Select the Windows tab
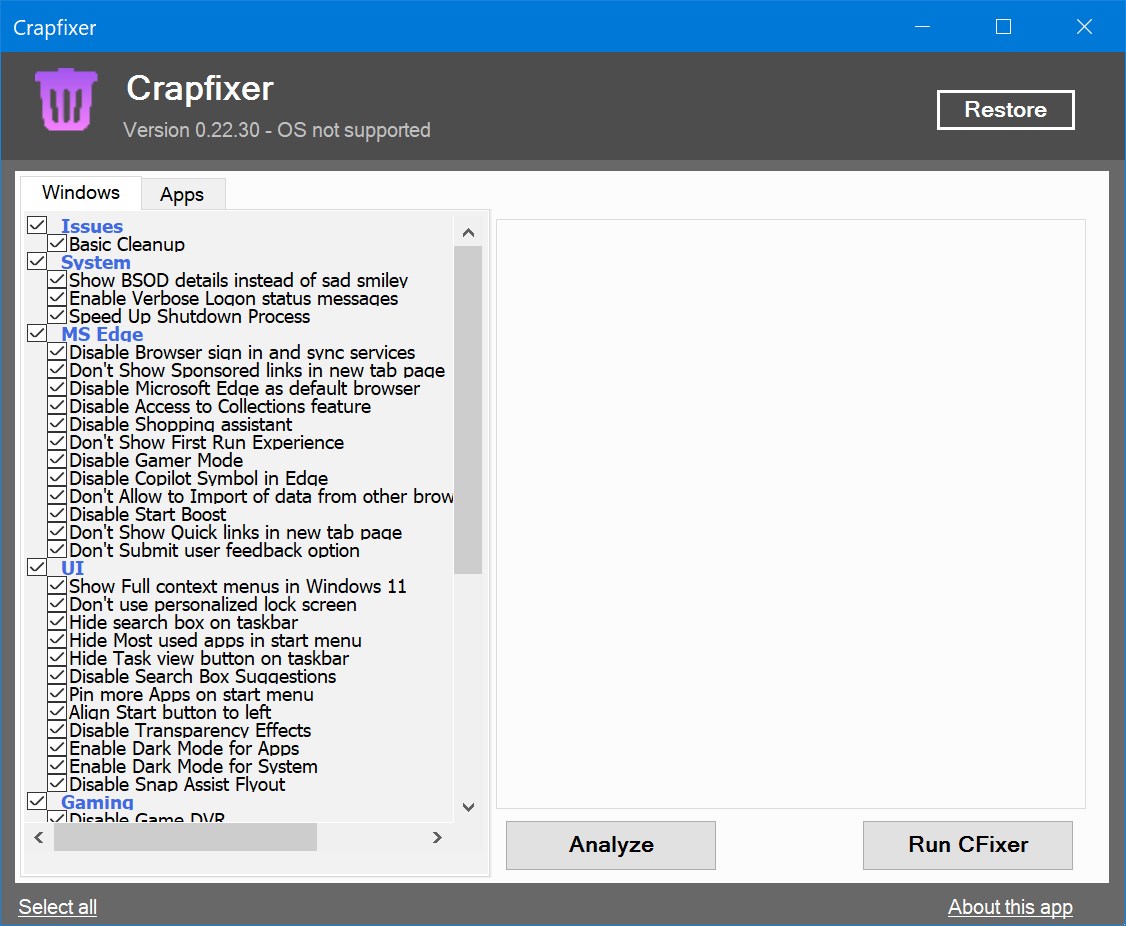 pyautogui.click(x=80, y=192)
